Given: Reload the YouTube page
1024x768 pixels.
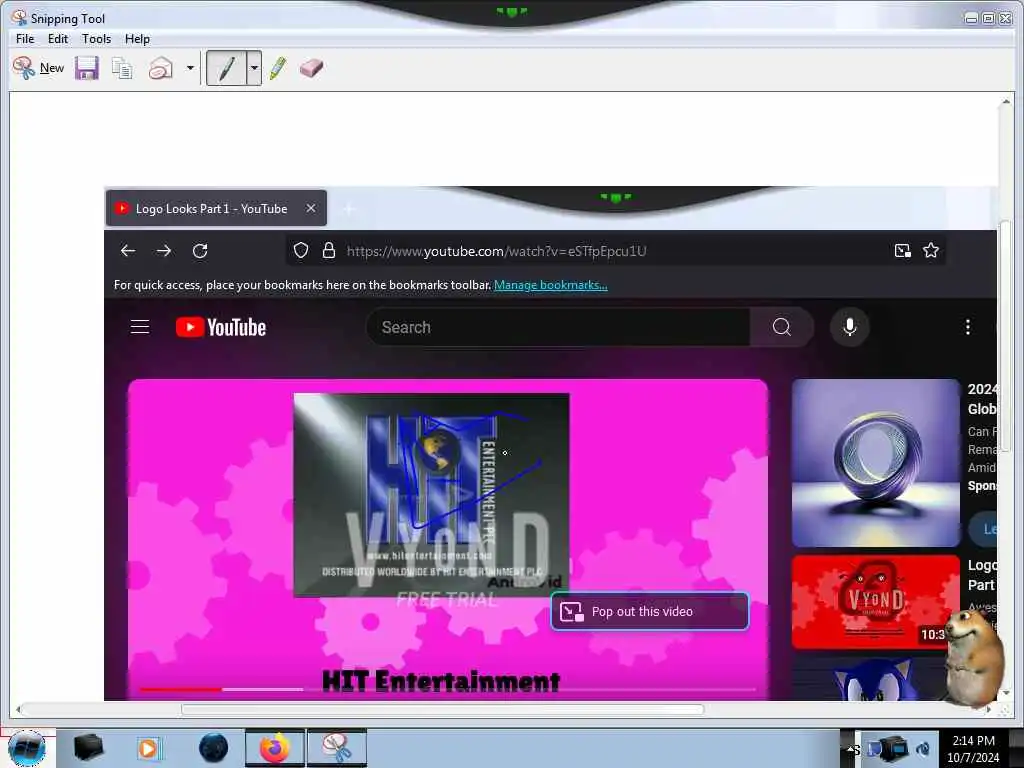Looking at the screenshot, I should click(x=200, y=251).
